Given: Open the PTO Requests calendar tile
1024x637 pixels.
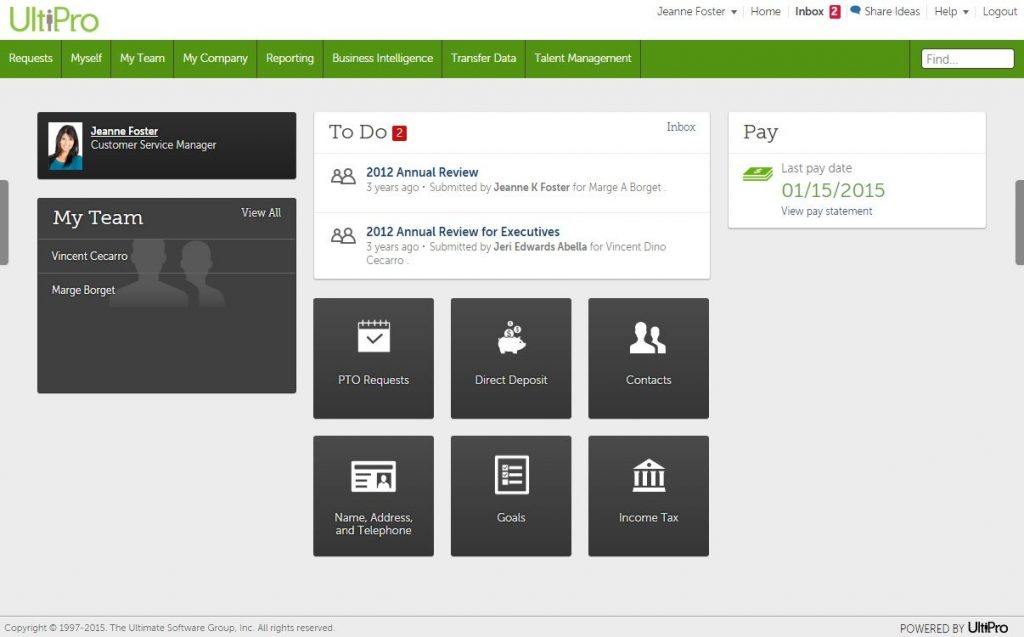Looking at the screenshot, I should [x=373, y=357].
